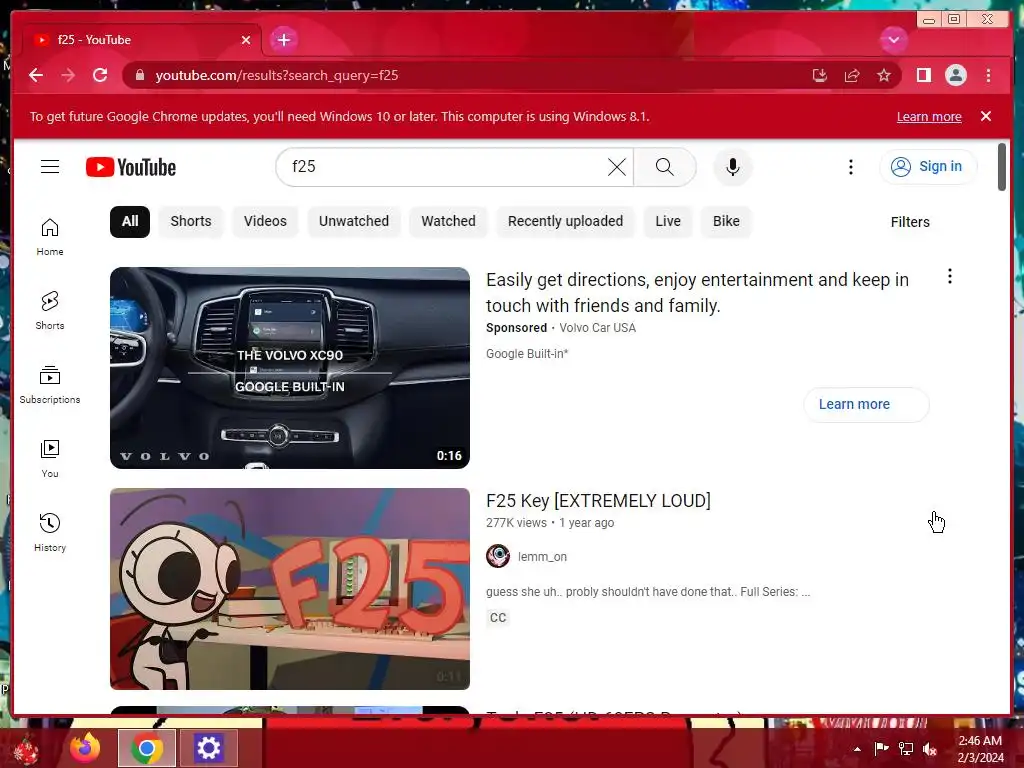The width and height of the screenshot is (1024, 768).
Task: Select the Unwatched filter chip
Action: [x=354, y=221]
